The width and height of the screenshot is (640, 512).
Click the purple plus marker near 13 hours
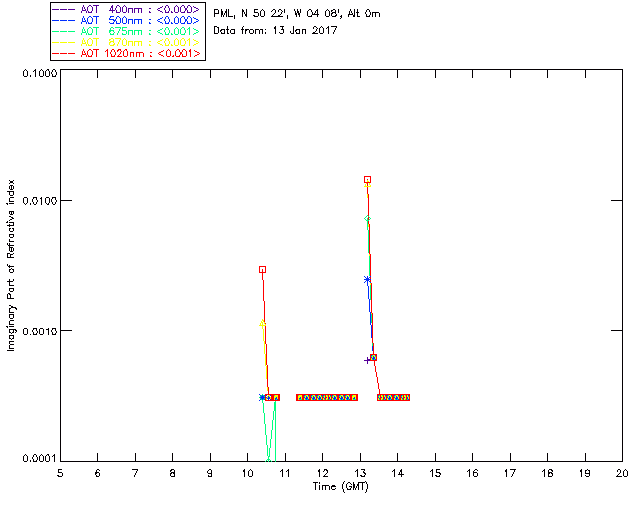click(367, 361)
